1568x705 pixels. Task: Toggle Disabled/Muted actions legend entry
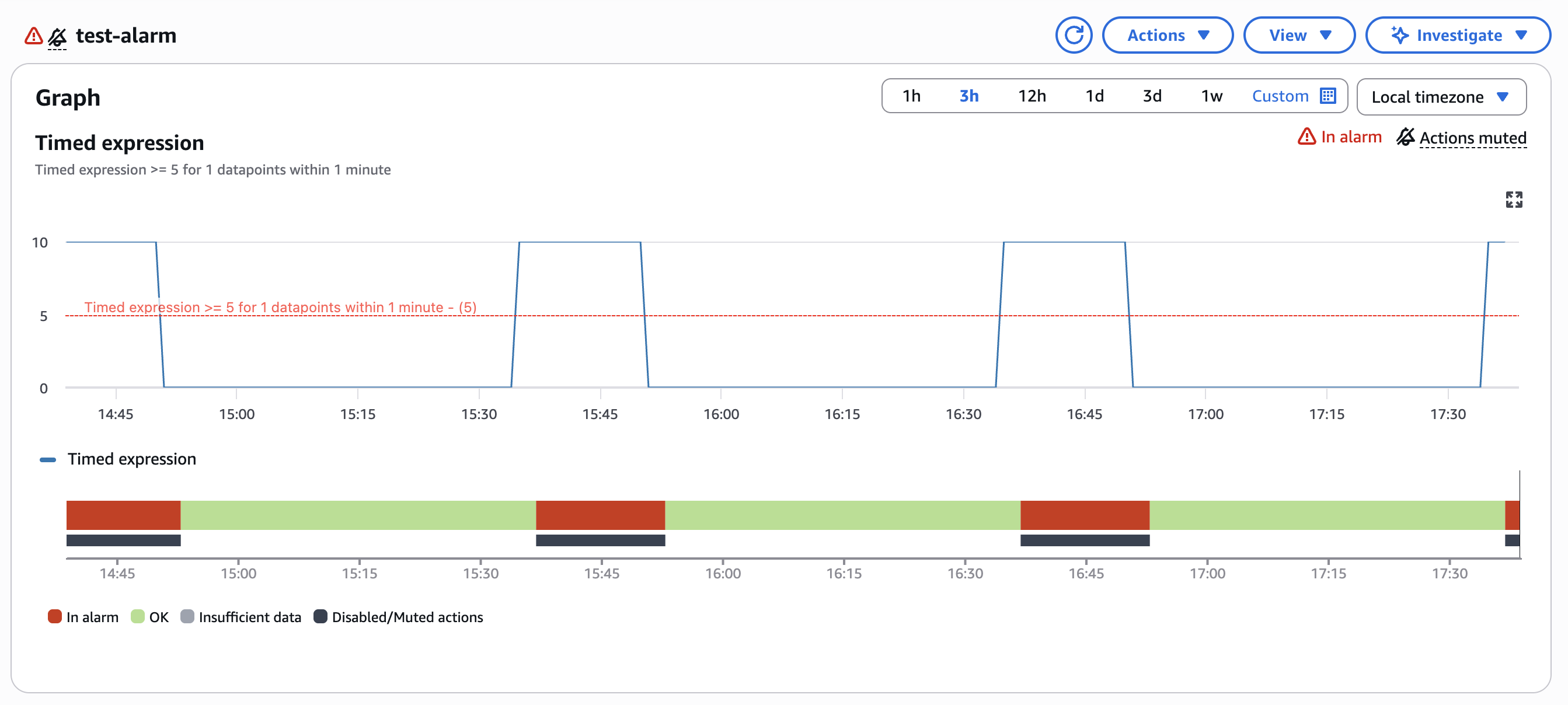pyautogui.click(x=398, y=617)
